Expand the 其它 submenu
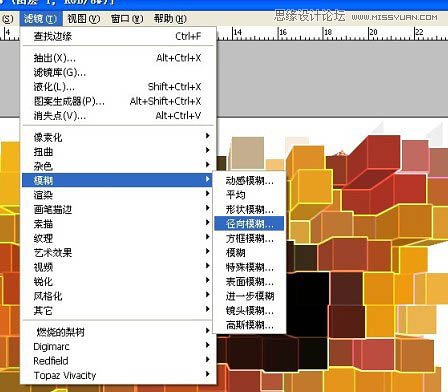The image size is (448, 392). (x=118, y=310)
